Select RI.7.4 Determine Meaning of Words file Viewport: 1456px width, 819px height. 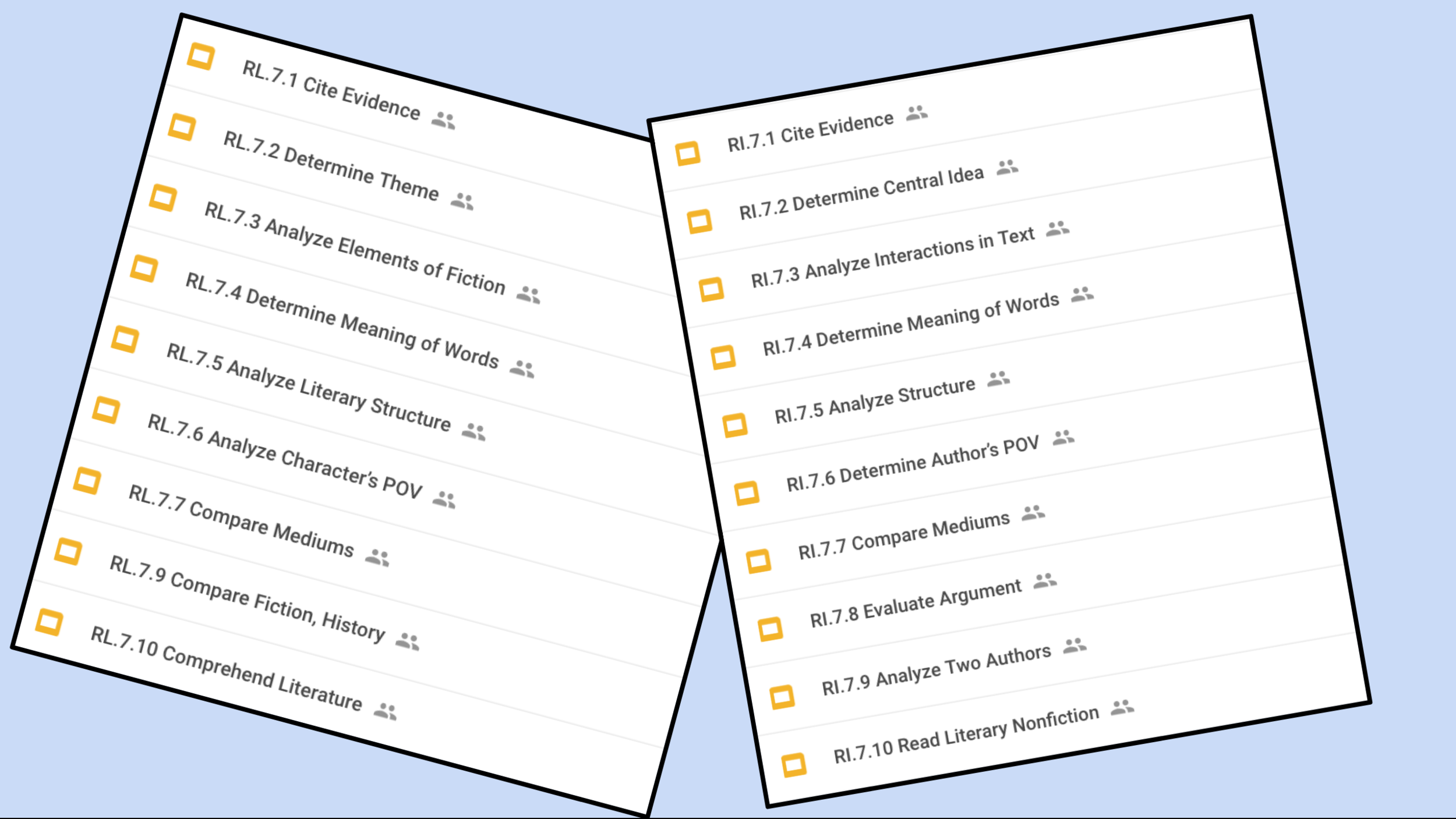point(910,324)
